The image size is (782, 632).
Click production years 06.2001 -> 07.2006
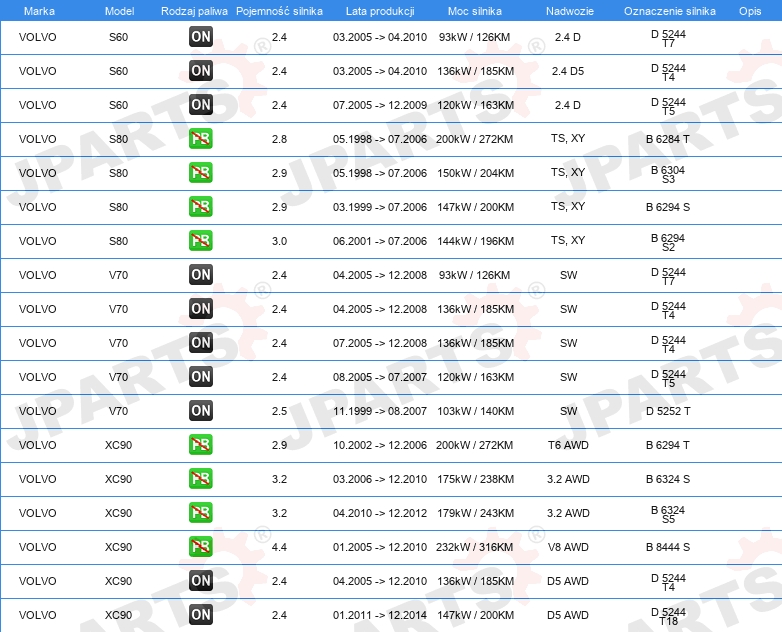click(x=380, y=241)
